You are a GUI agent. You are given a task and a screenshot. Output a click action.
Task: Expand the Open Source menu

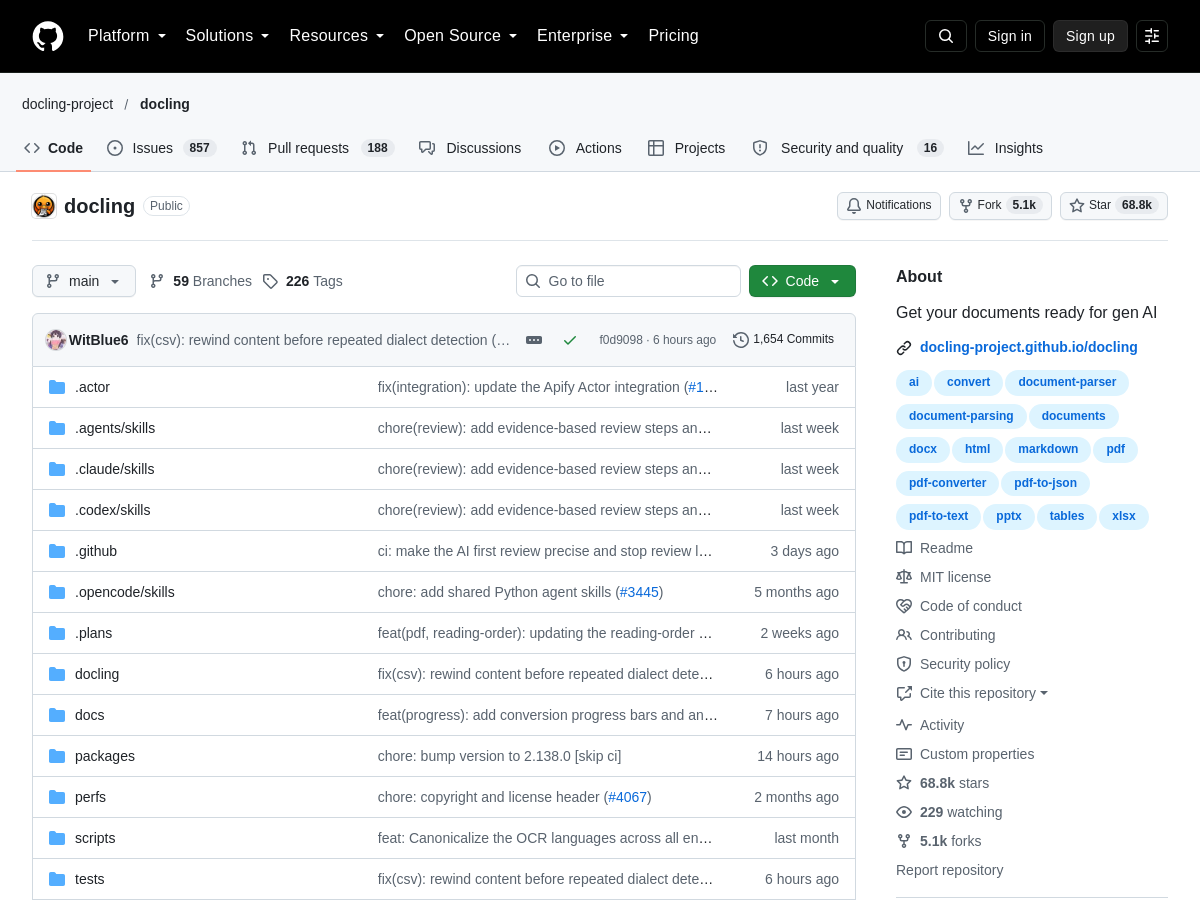click(x=460, y=36)
